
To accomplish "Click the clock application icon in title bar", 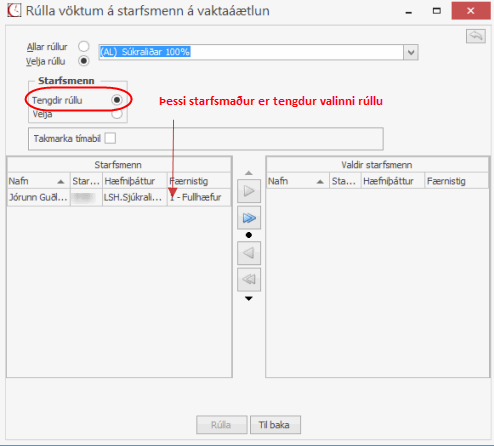I will pos(14,11).
